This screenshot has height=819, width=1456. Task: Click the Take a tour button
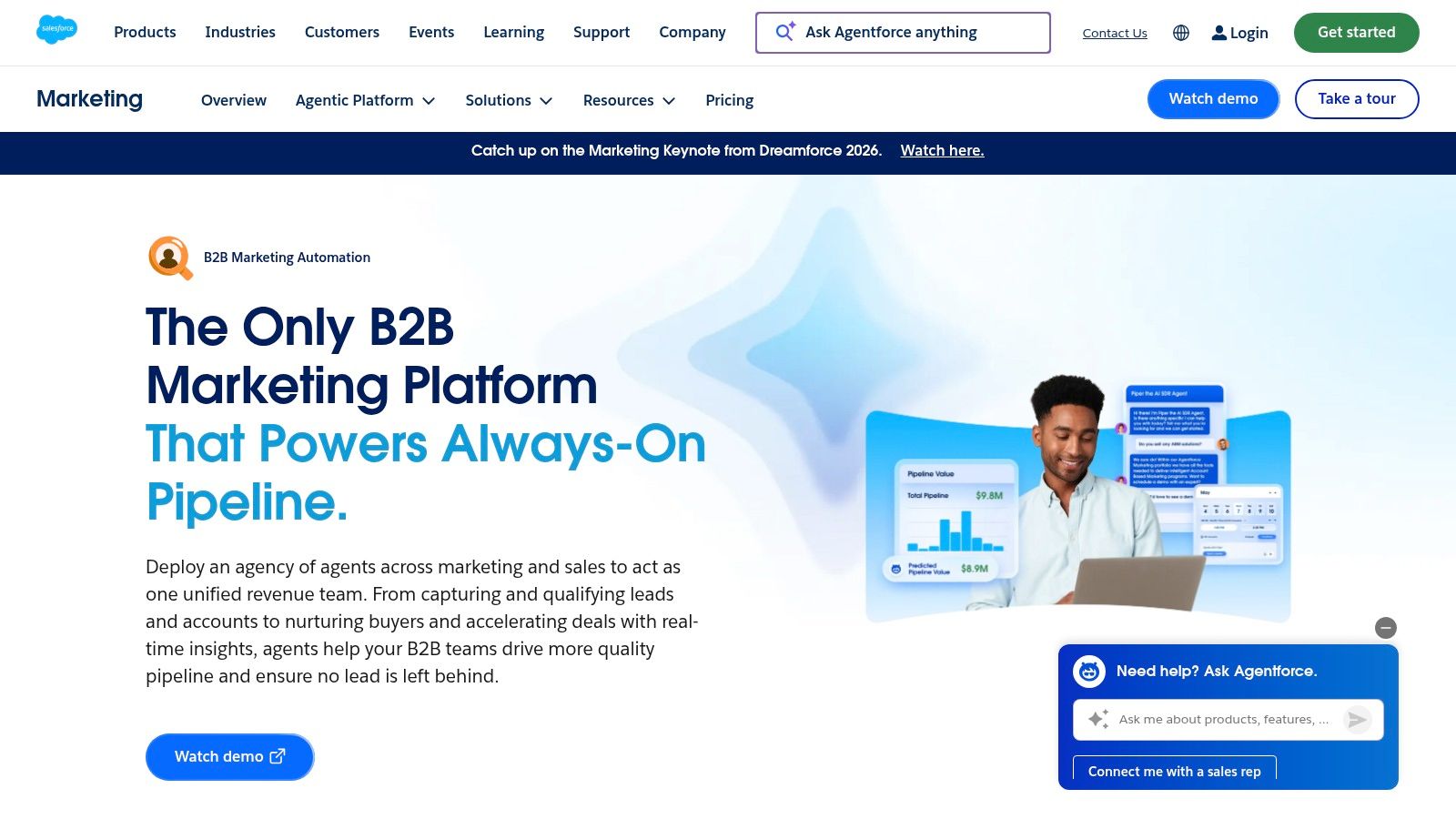pos(1356,99)
